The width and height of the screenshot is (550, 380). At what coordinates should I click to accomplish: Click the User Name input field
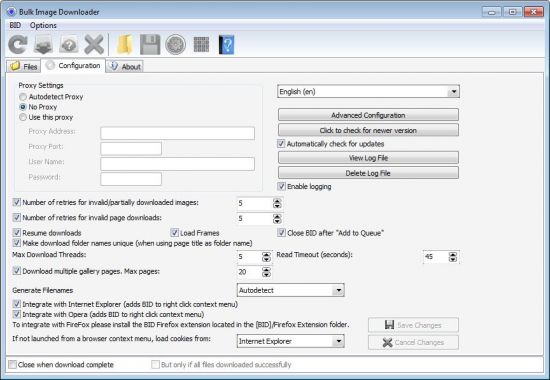point(177,164)
